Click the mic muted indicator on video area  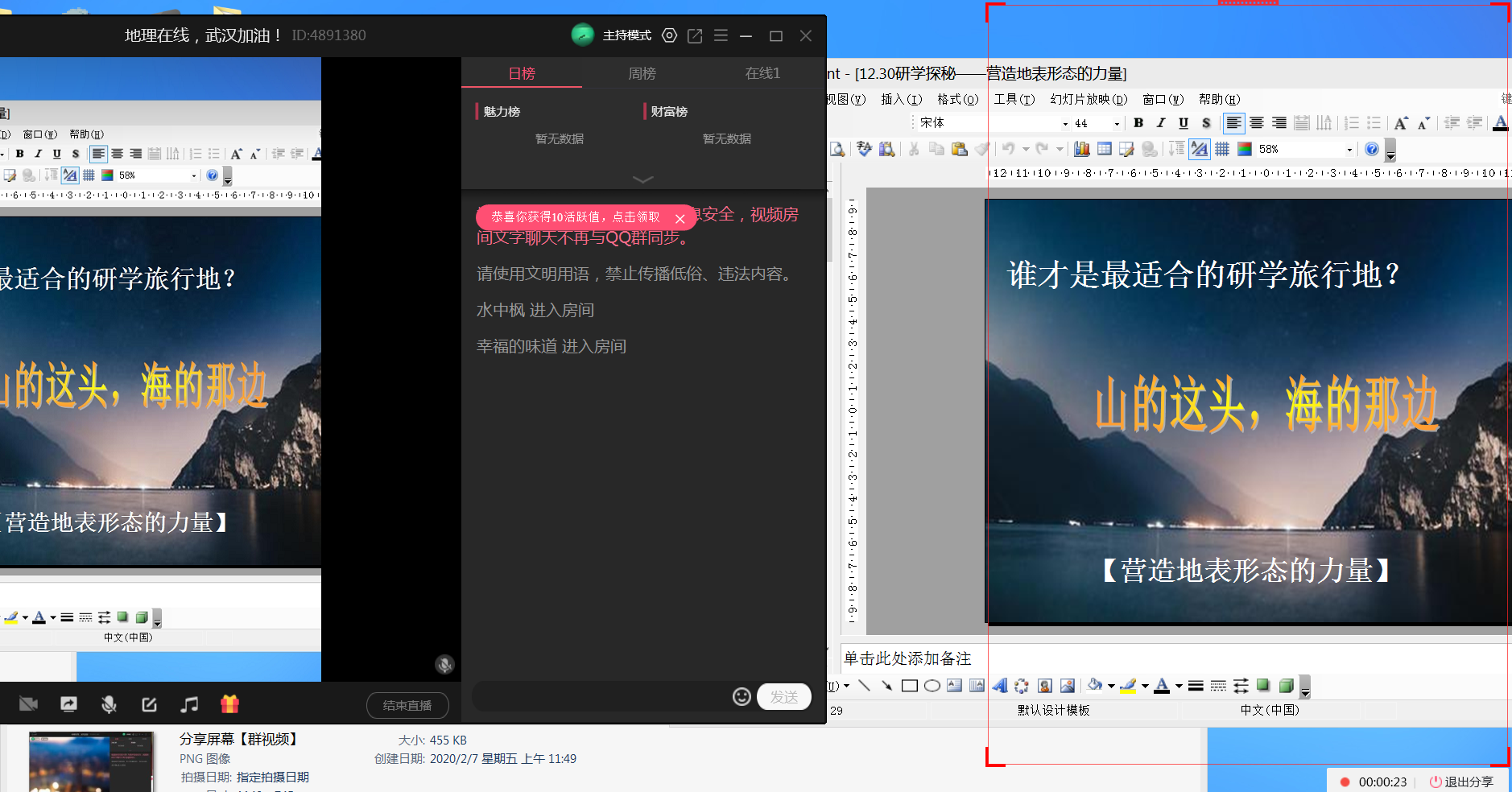click(444, 664)
